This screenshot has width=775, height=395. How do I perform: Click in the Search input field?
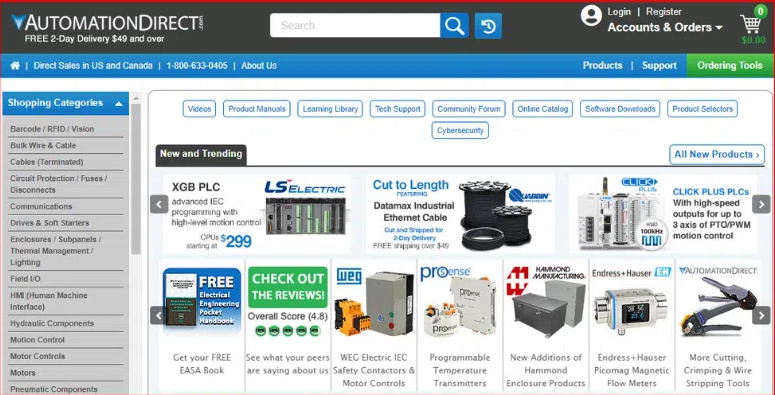[355, 25]
